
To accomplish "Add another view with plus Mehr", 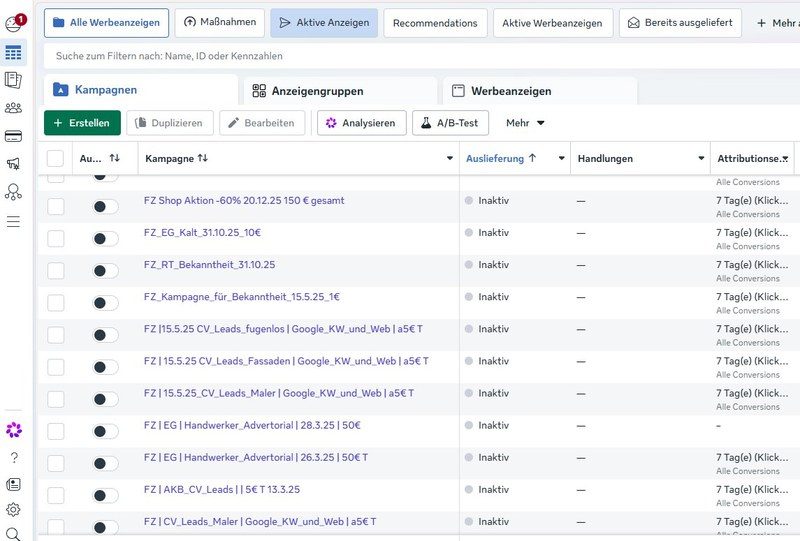I will coord(777,23).
